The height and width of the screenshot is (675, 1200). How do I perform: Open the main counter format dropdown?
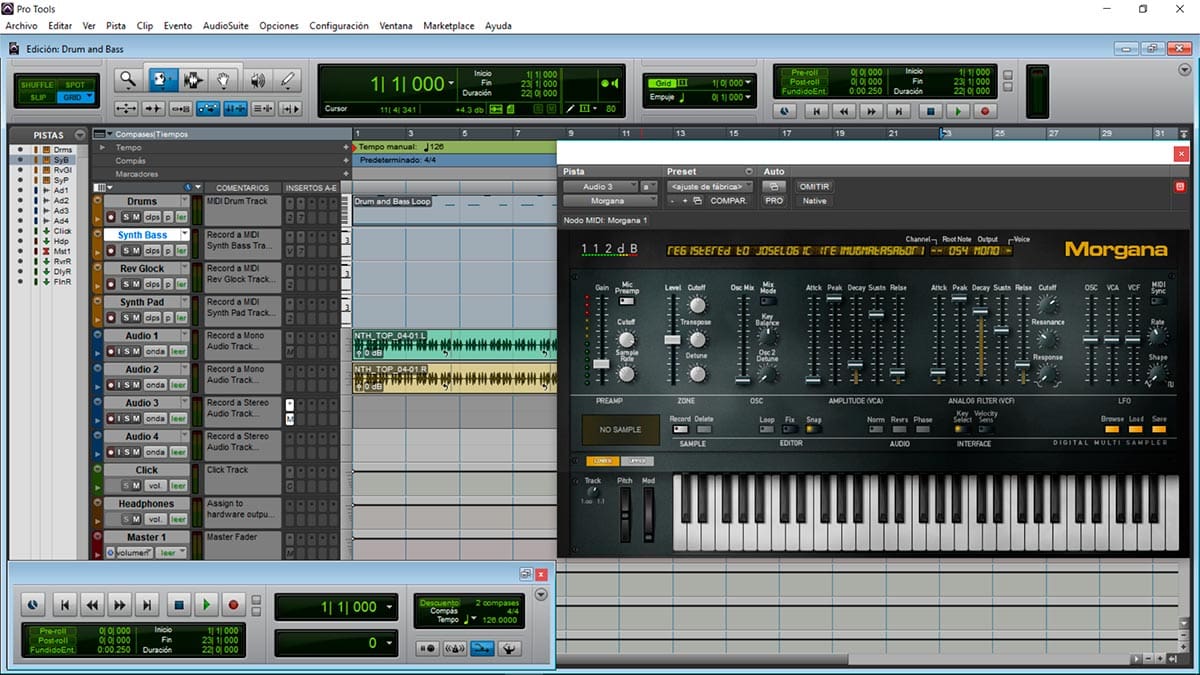click(452, 84)
